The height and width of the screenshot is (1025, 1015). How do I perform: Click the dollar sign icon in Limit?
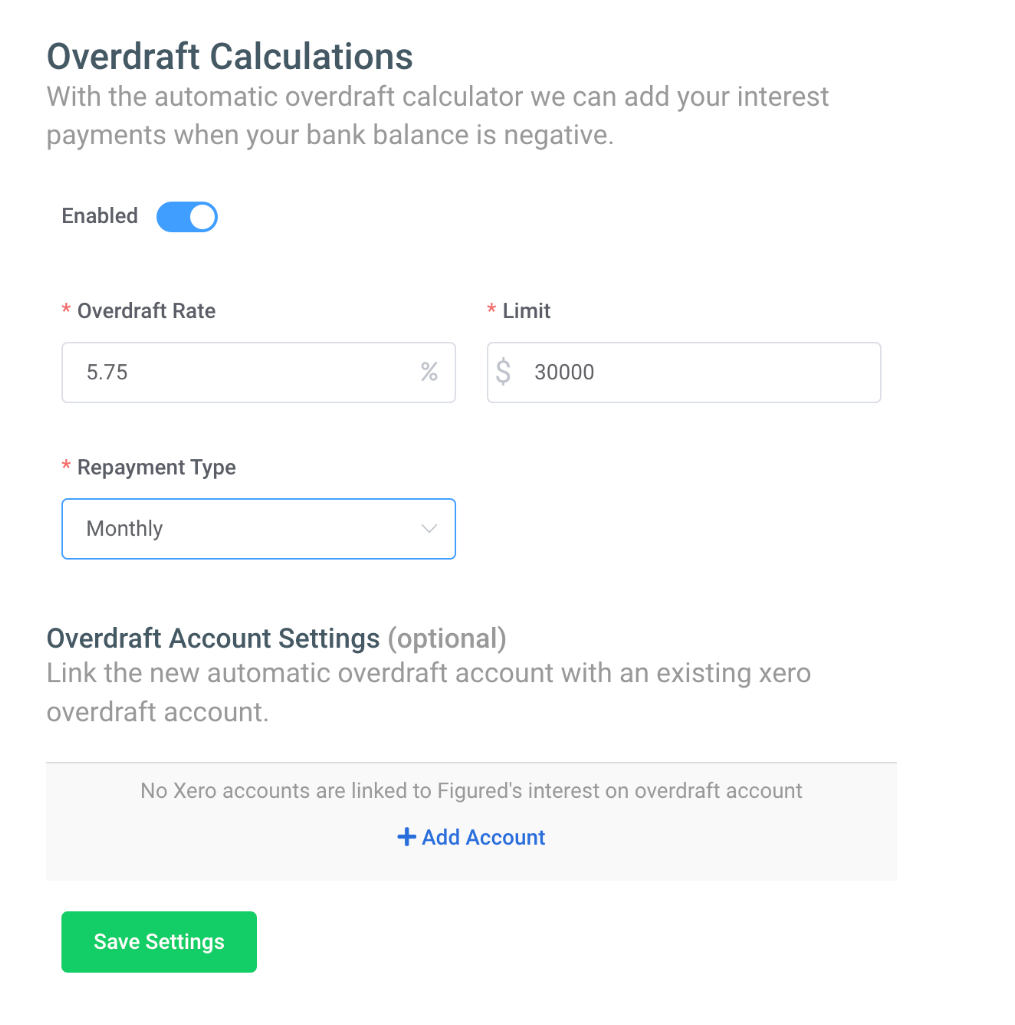503,371
